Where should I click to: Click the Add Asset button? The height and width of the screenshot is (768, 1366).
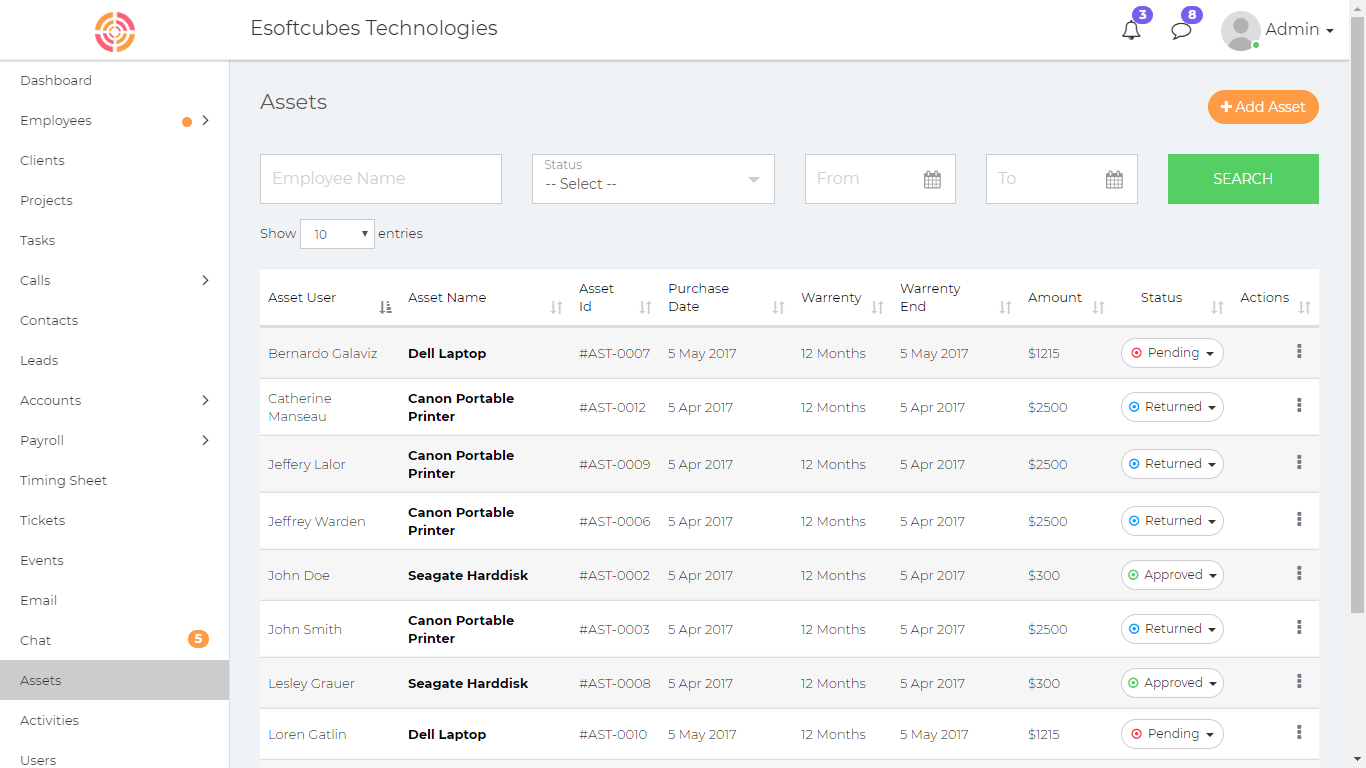pos(1263,107)
